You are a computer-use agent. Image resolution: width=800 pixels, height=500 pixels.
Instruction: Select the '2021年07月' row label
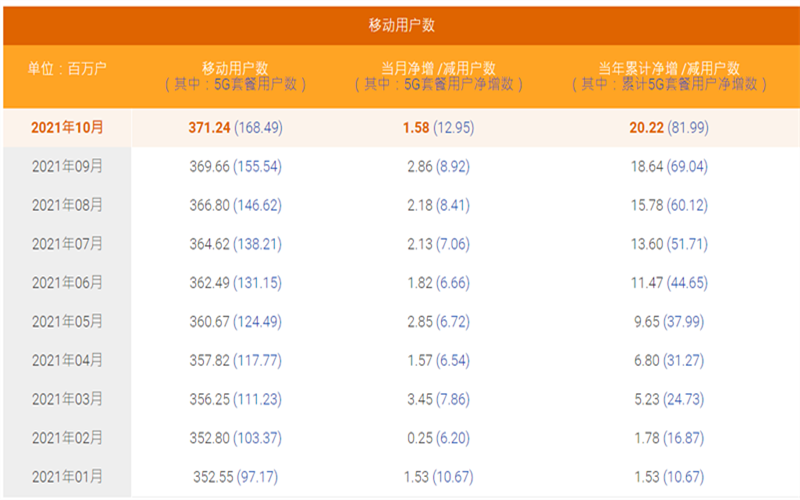67,244
